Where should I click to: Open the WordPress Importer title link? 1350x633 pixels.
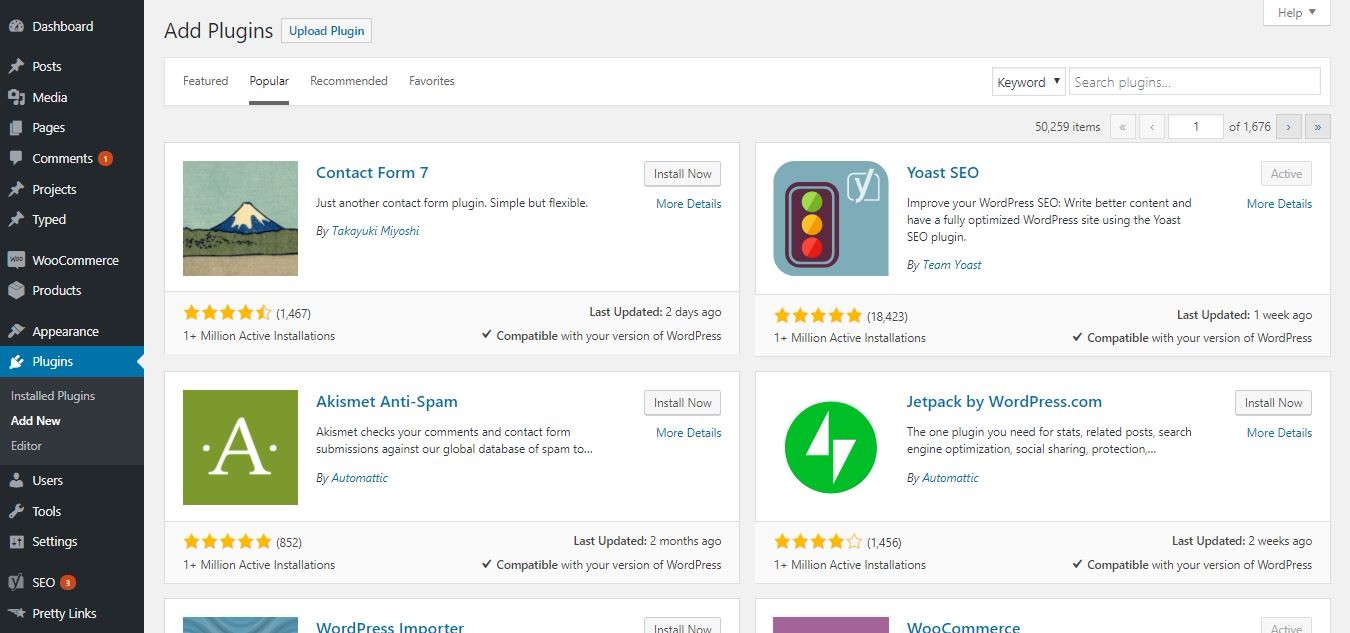390,627
